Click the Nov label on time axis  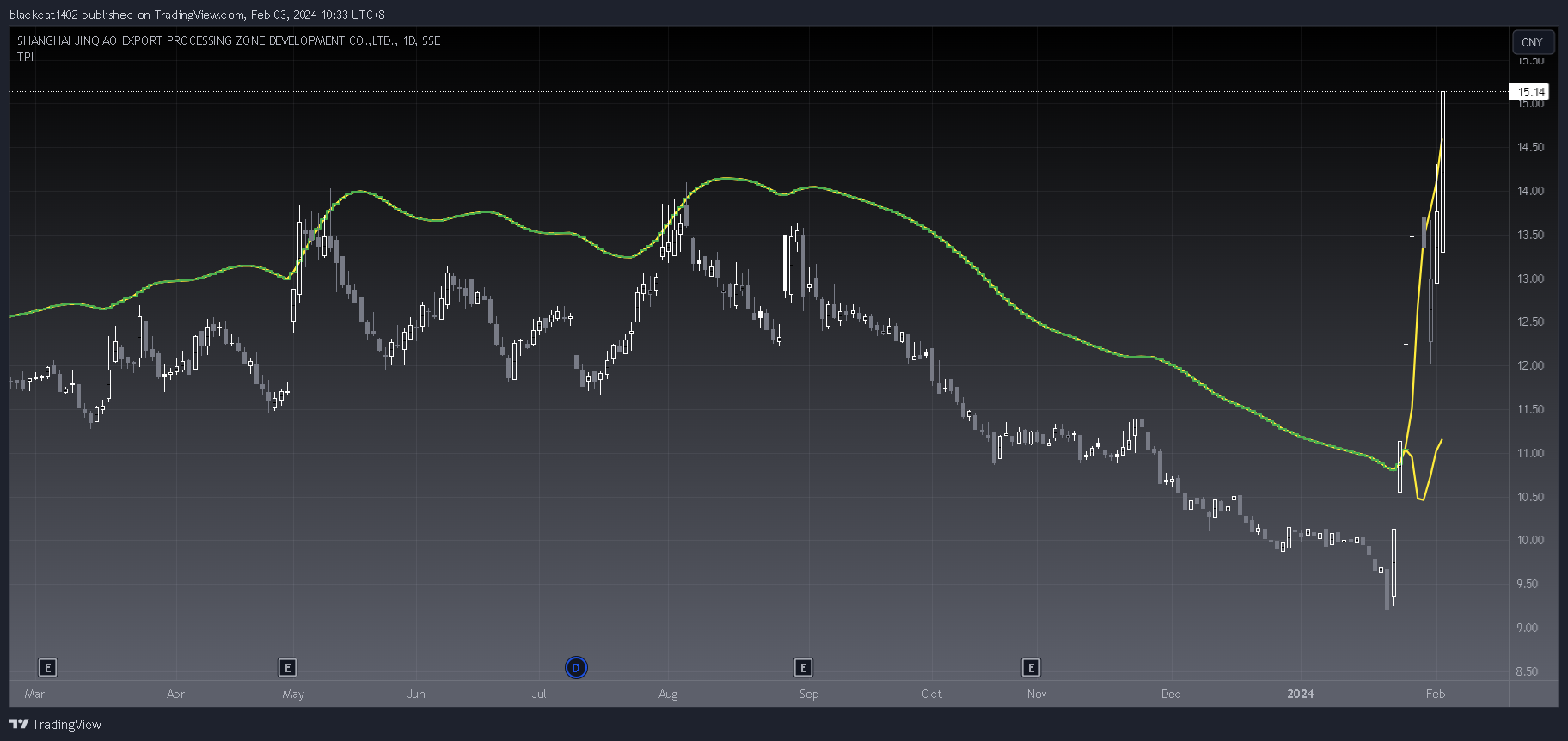tap(1037, 694)
